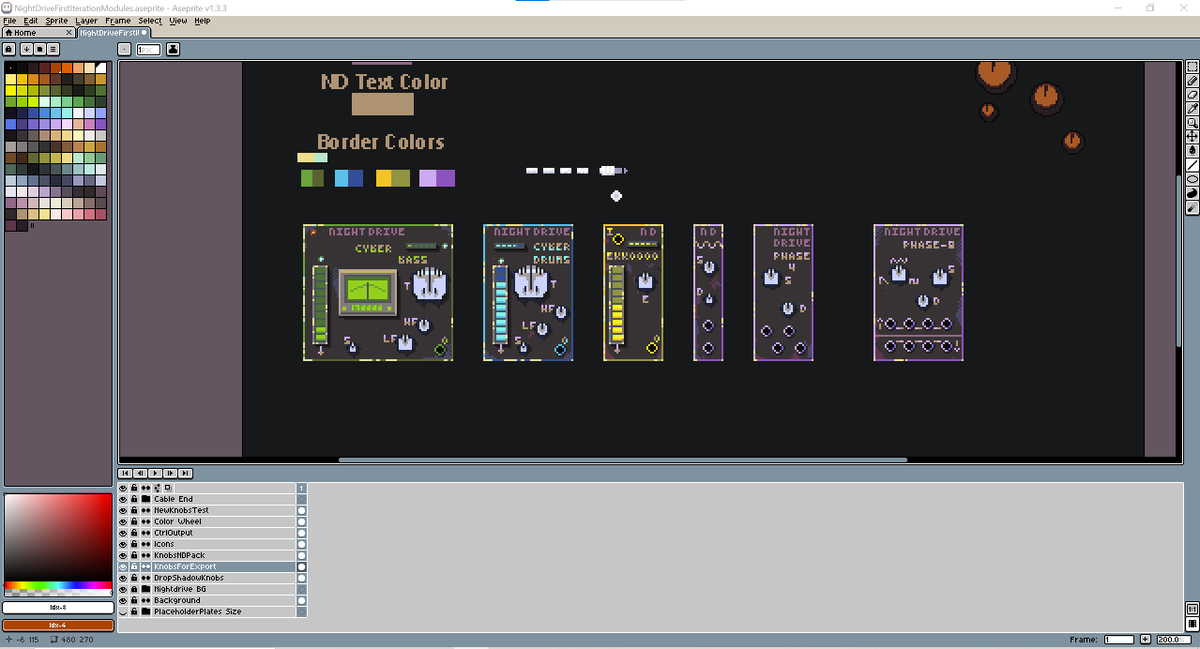Click the frame number field in status bar

point(1118,639)
